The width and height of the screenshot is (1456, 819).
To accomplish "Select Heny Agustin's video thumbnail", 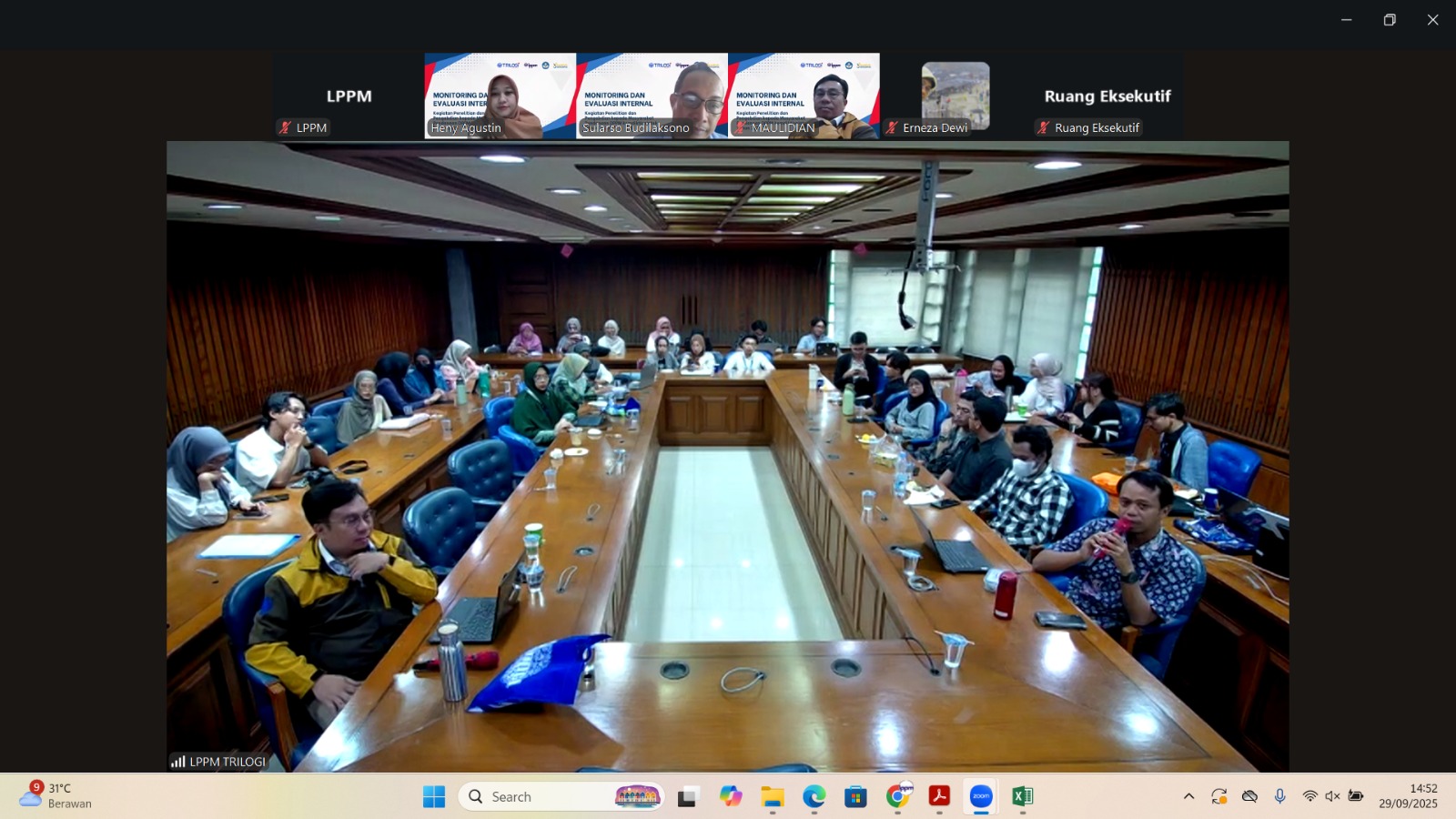I will tap(500, 96).
